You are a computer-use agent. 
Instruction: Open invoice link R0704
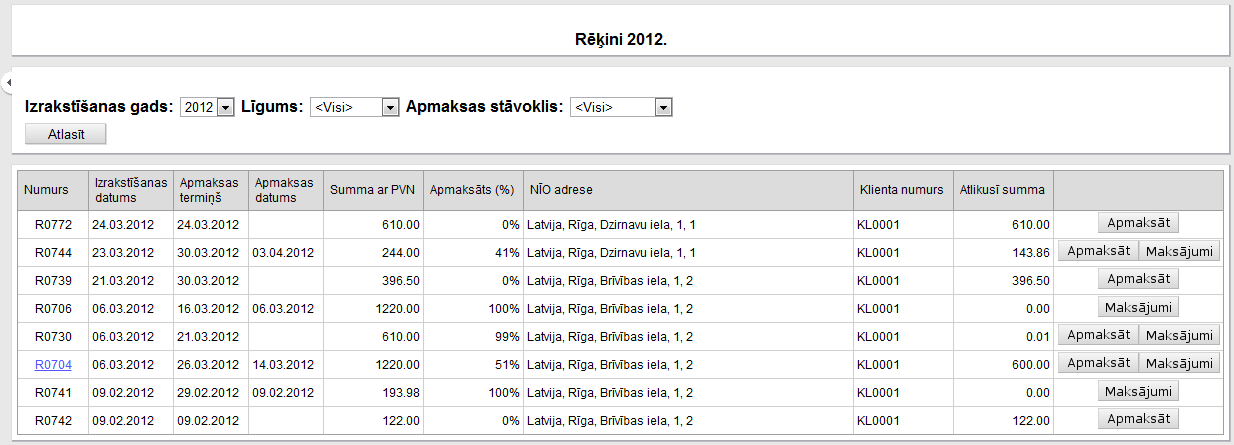[x=48, y=365]
